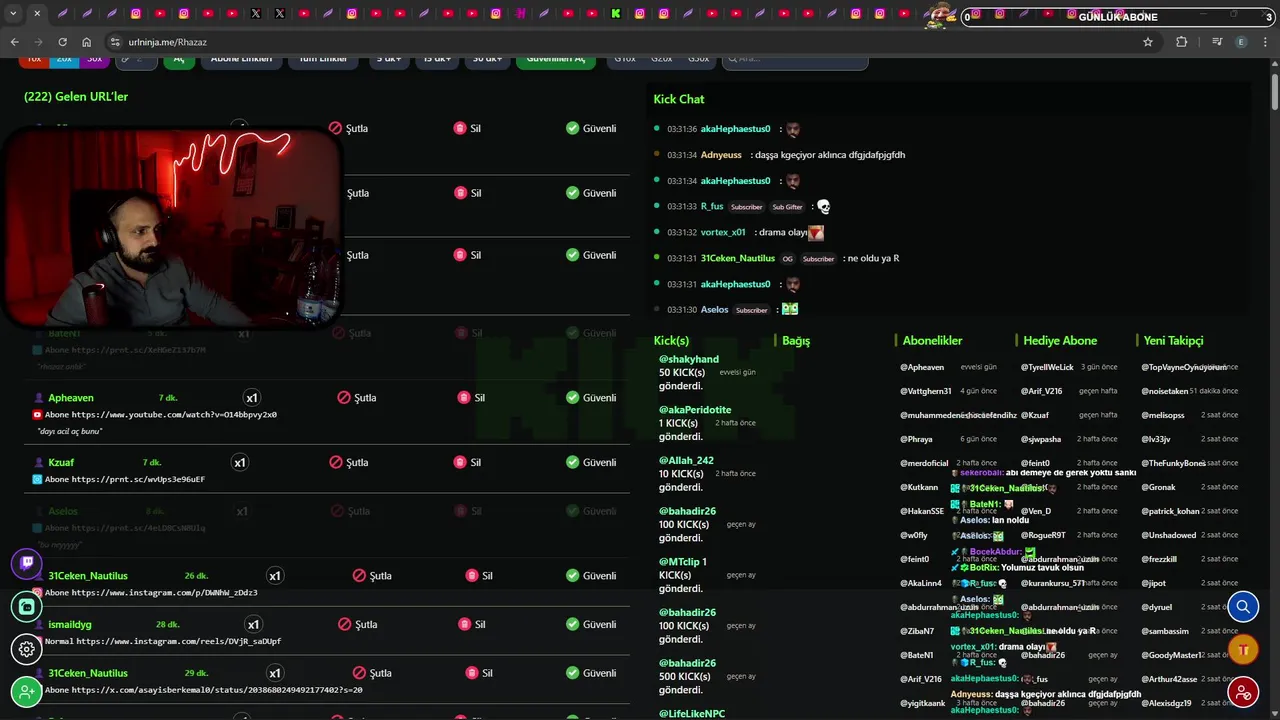Click Sil trash icon on Apheaven row

click(x=464, y=397)
